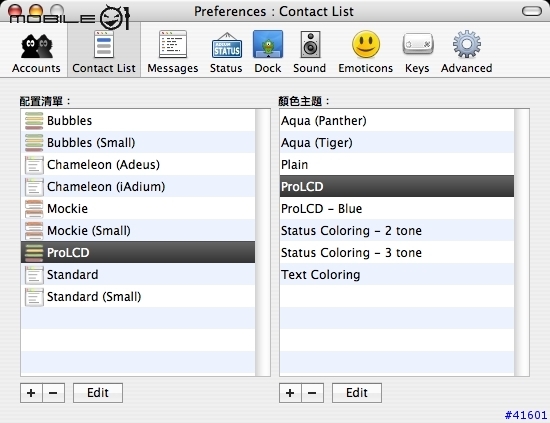Click the Mockie (Small) layout icon

[34, 231]
